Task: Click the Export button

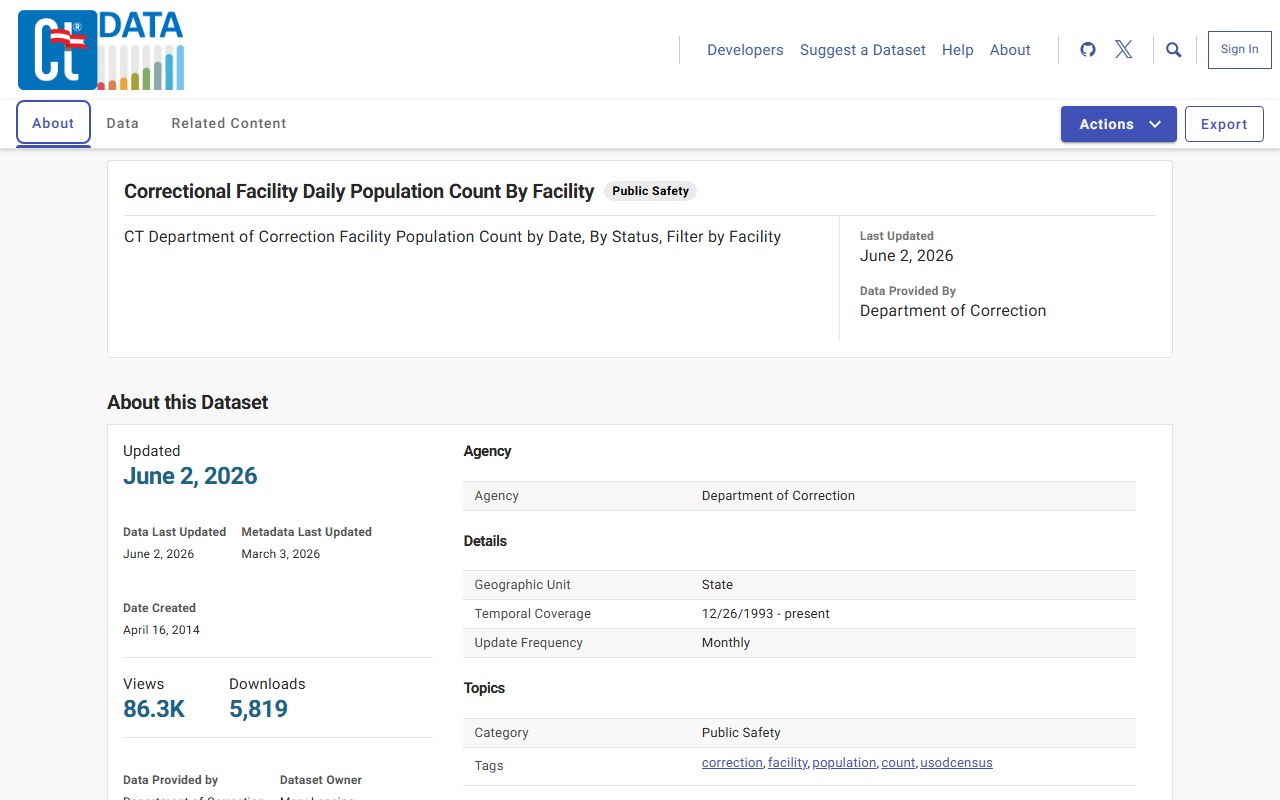Action: click(x=1224, y=124)
